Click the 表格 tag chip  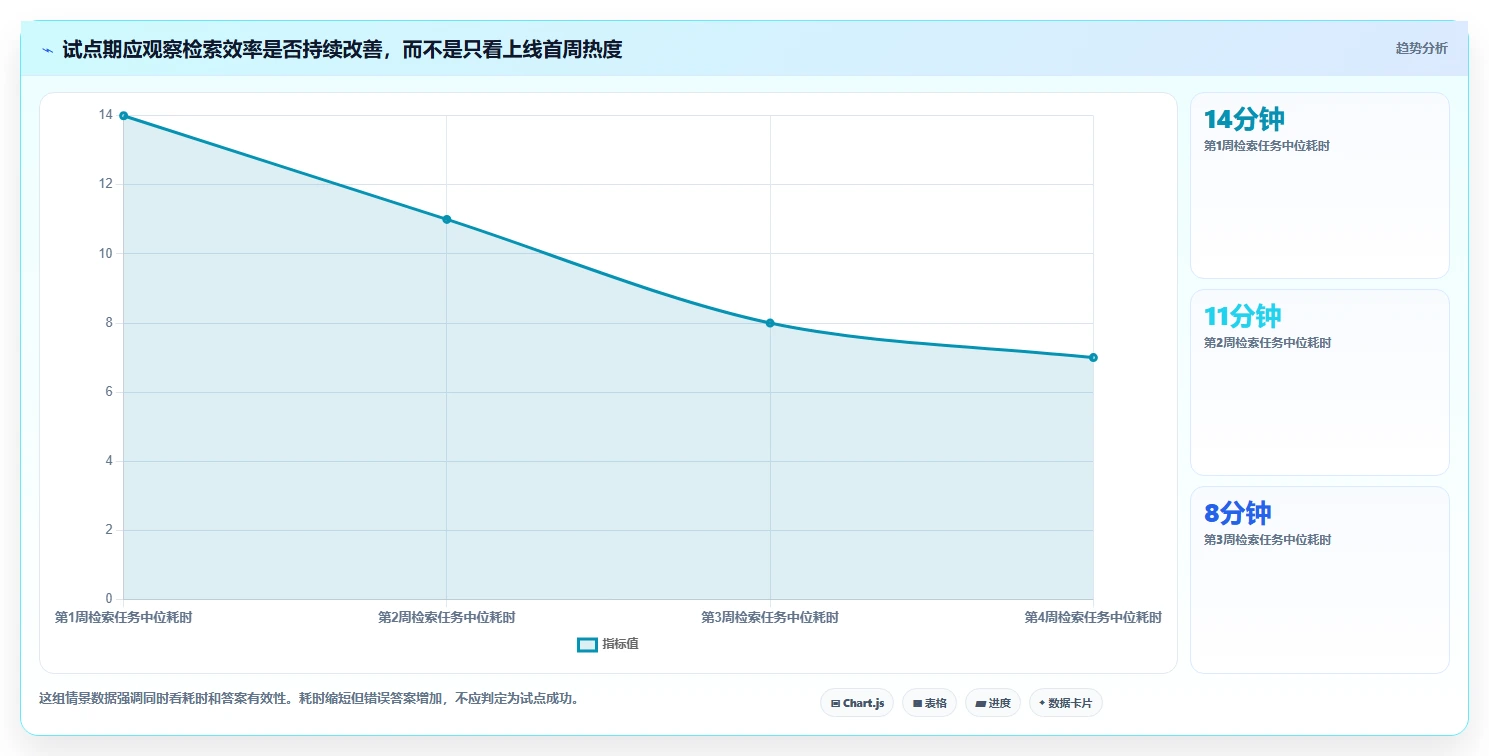(929, 703)
